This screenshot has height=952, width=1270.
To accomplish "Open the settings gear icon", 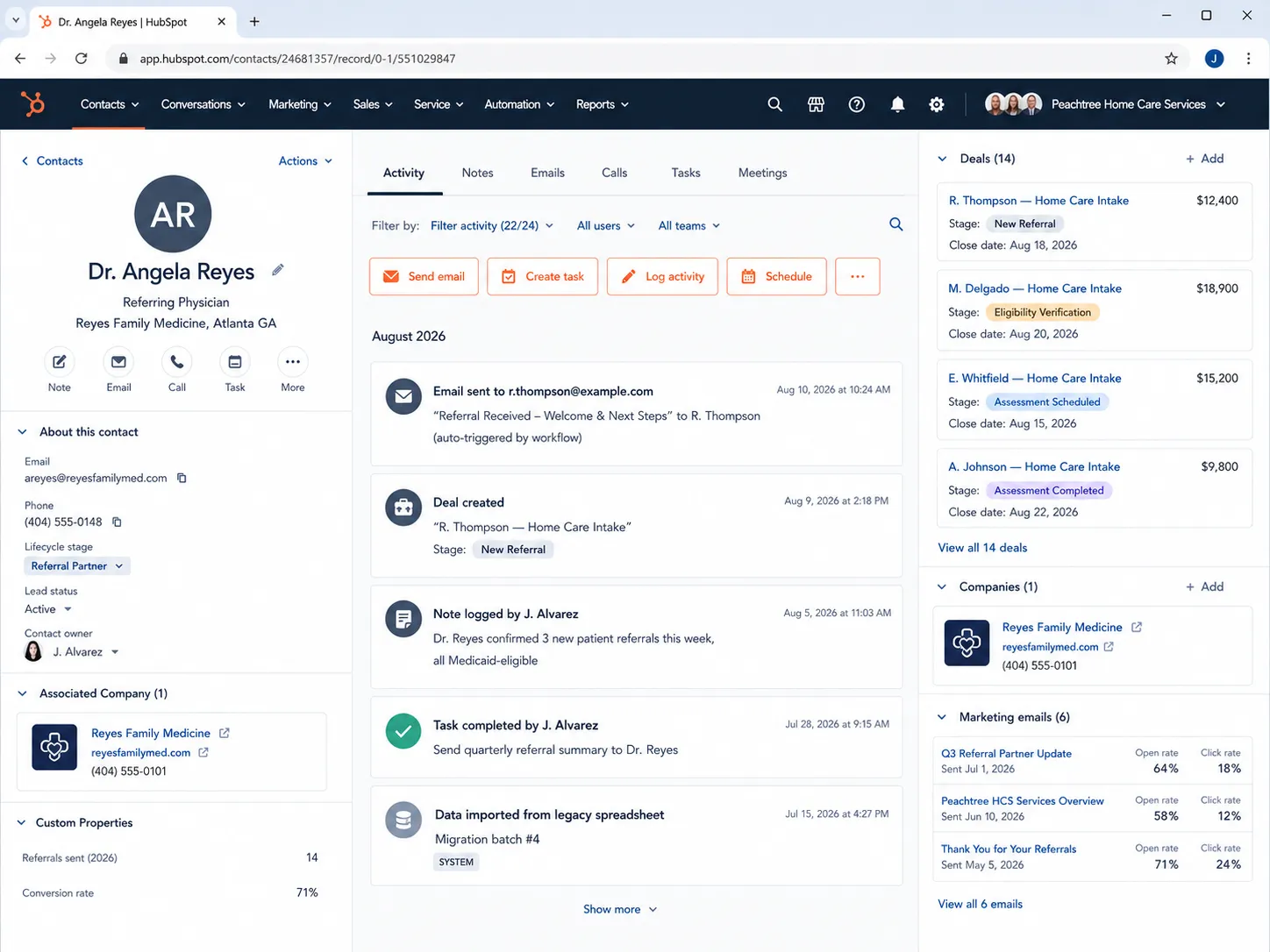I will click(x=937, y=104).
